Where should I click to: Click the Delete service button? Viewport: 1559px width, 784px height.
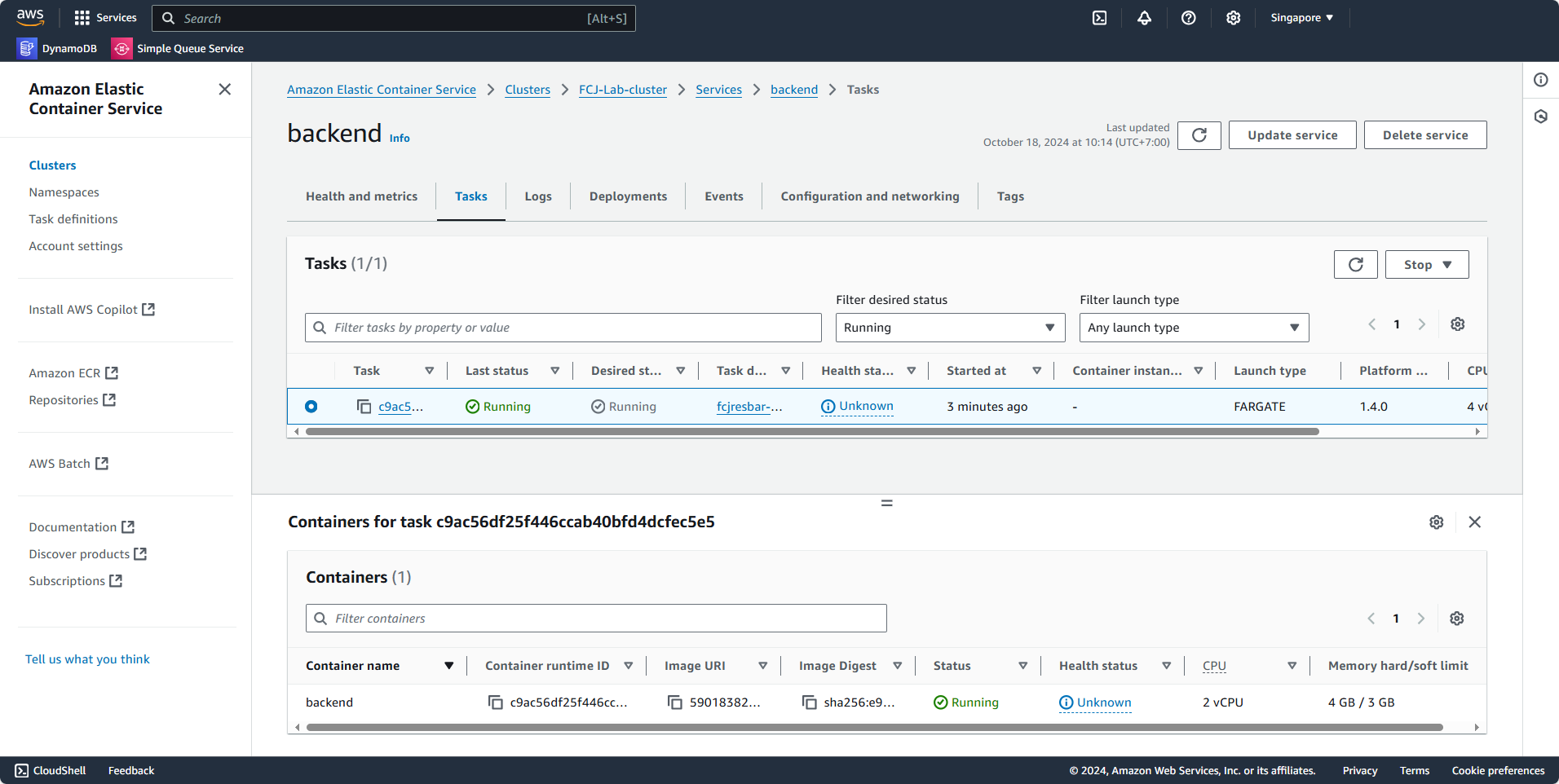[1425, 135]
